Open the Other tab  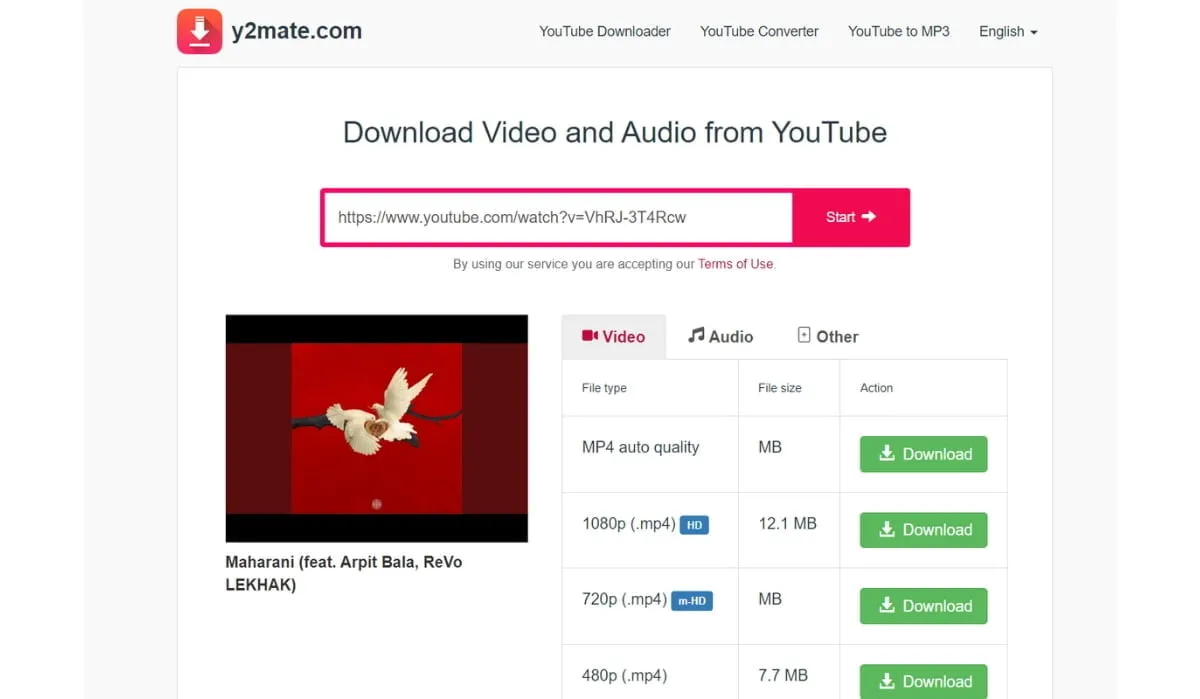pyautogui.click(x=827, y=336)
